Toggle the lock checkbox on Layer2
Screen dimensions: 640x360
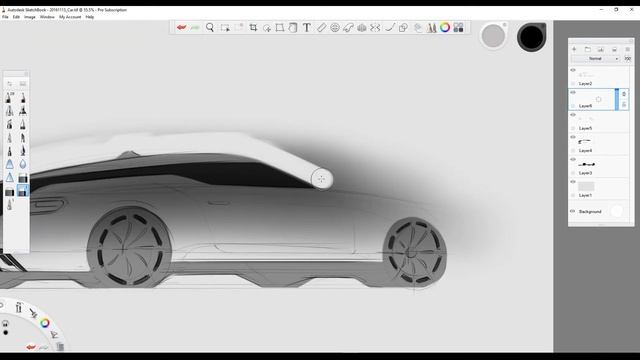click(573, 84)
